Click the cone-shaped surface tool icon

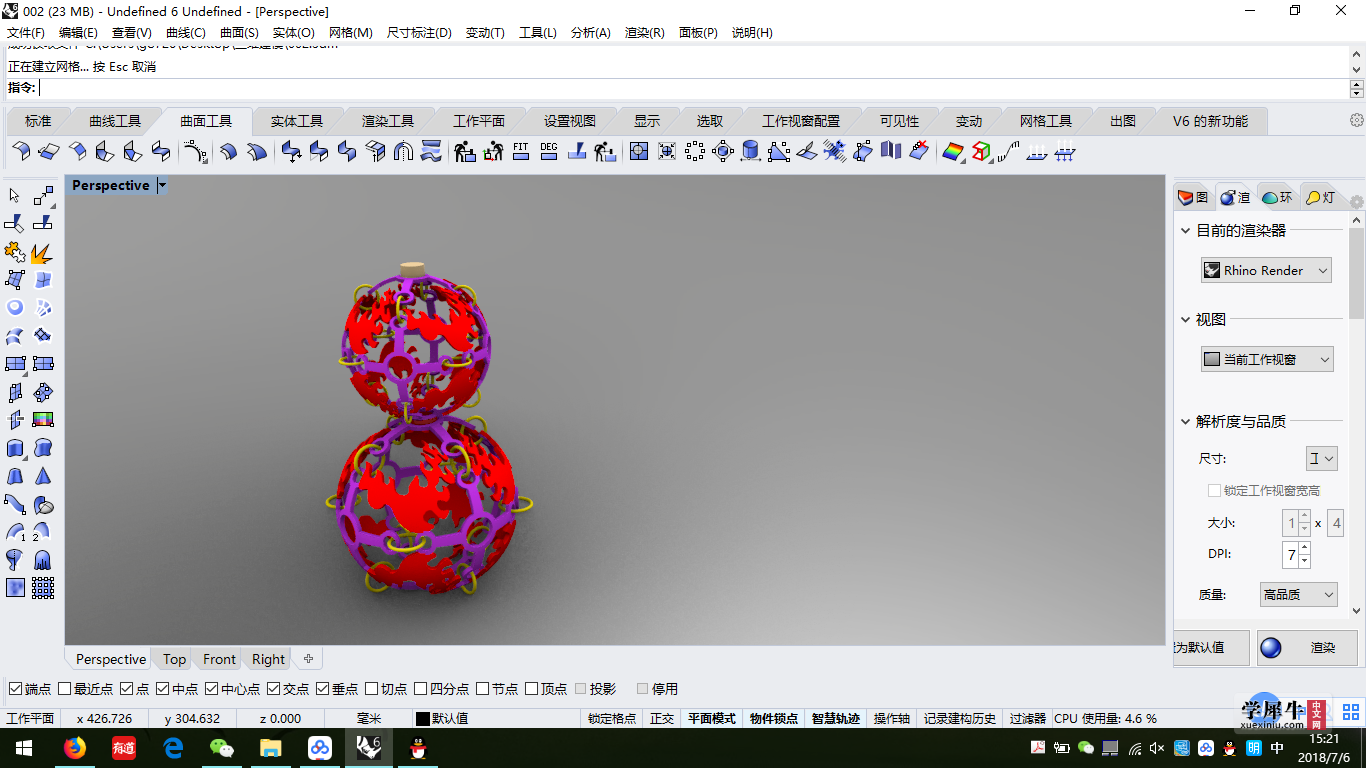point(43,476)
